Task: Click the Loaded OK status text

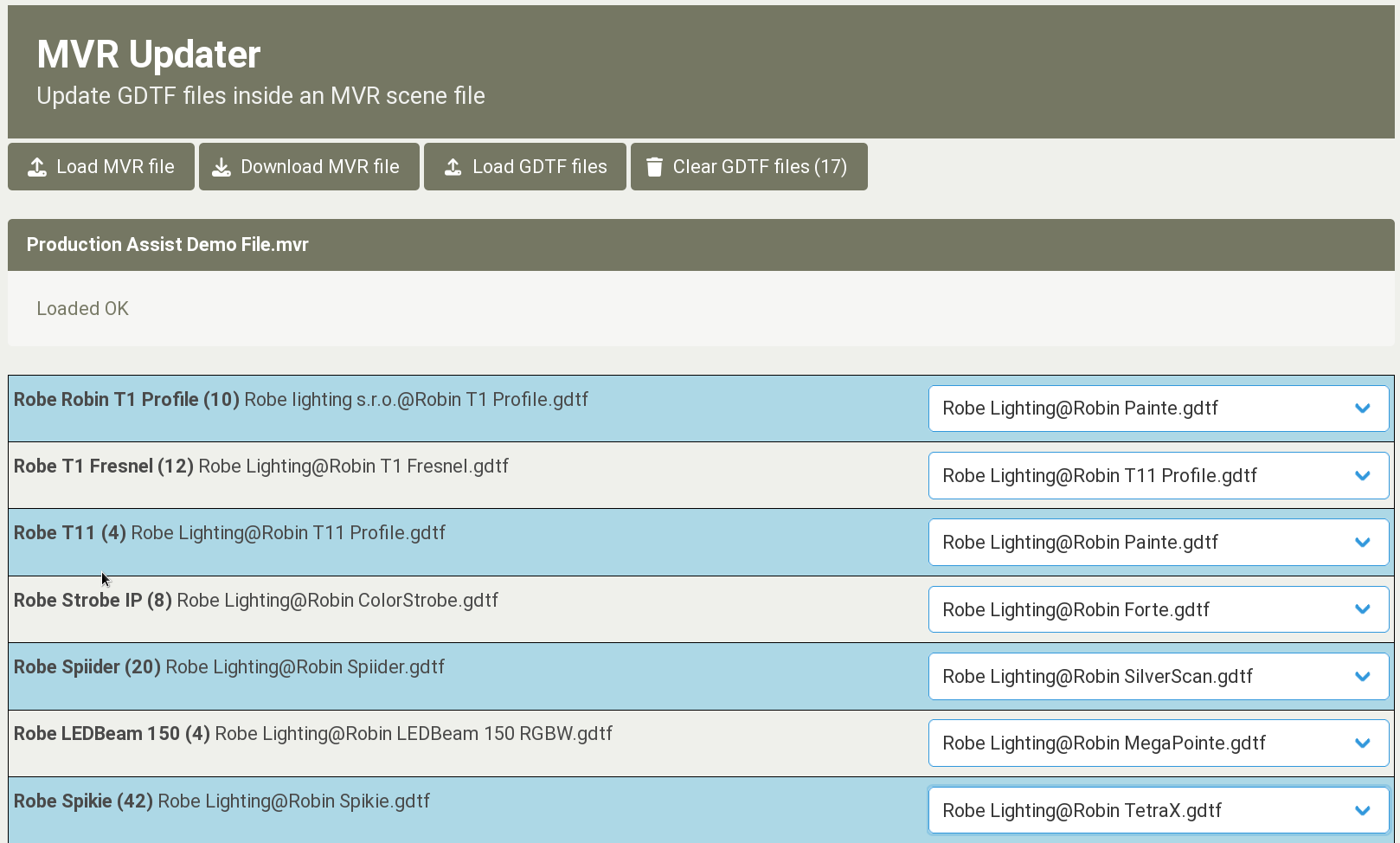Action: point(82,309)
